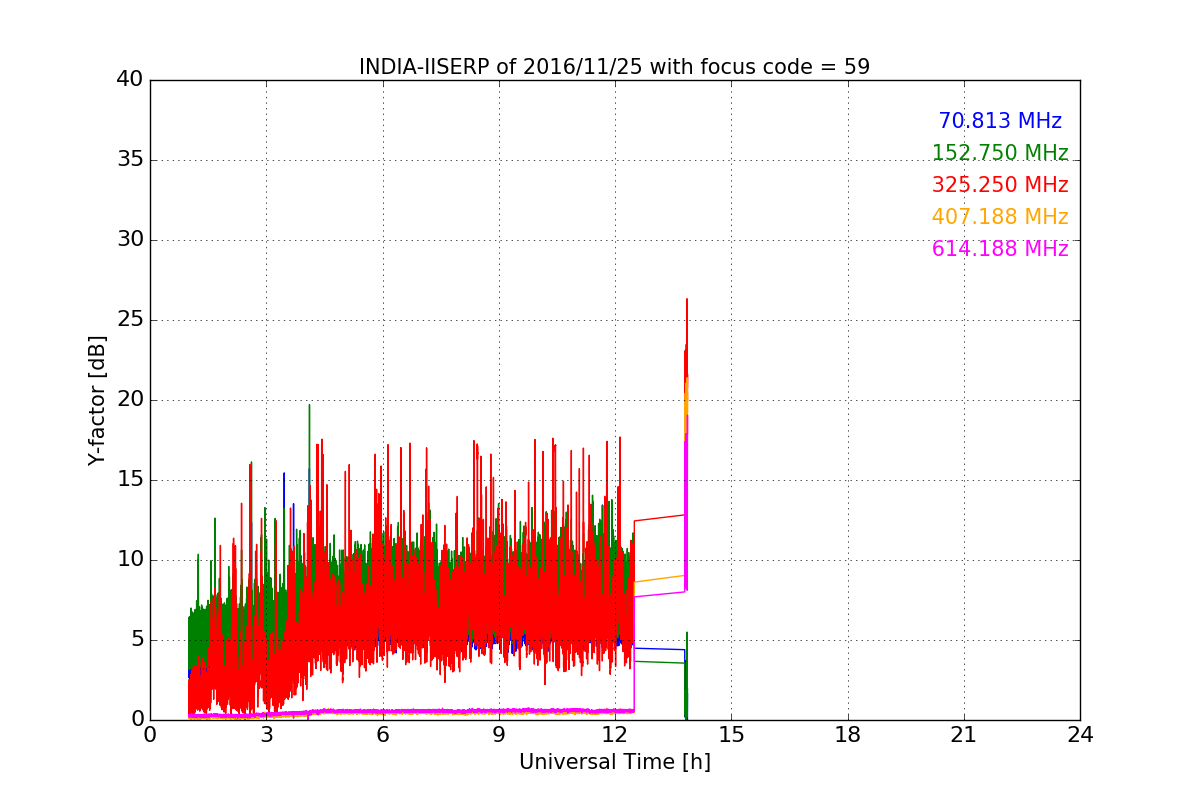Select the 325.250 MHz legend label

point(1000,185)
